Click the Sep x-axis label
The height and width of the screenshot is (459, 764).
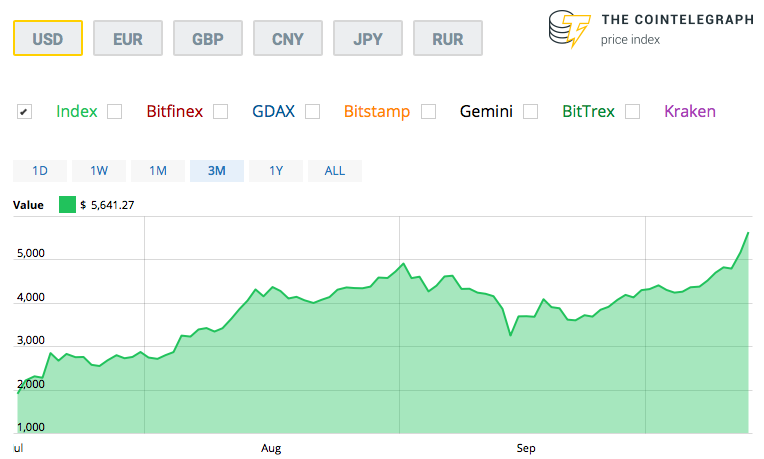[526, 448]
